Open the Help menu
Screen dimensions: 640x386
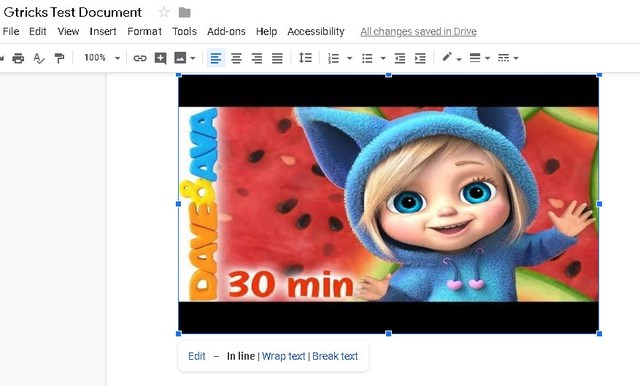tap(267, 31)
